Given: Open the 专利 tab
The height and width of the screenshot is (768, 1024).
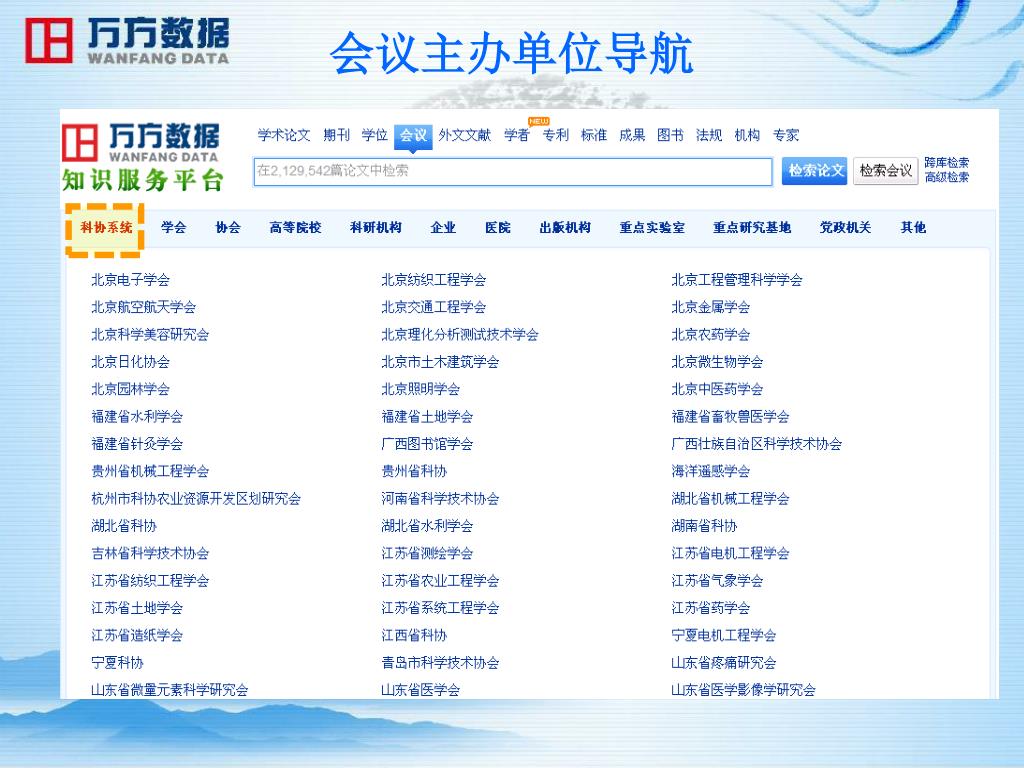Looking at the screenshot, I should 556,135.
